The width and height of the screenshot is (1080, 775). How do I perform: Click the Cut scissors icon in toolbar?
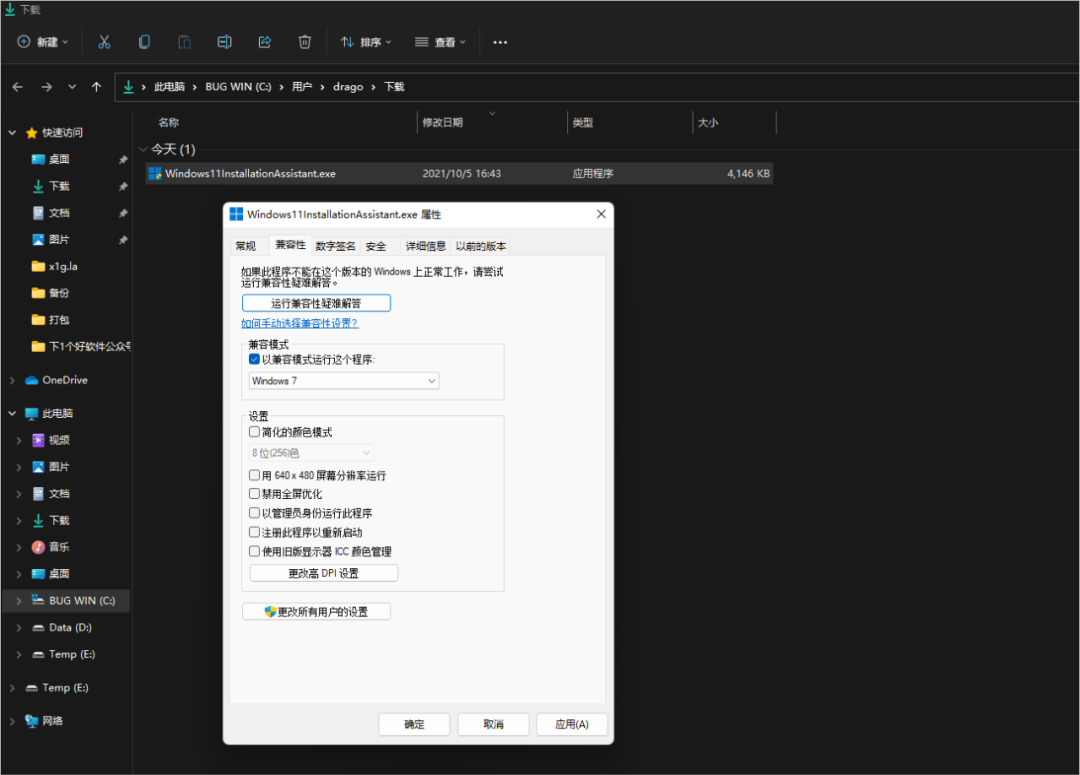pyautogui.click(x=104, y=42)
